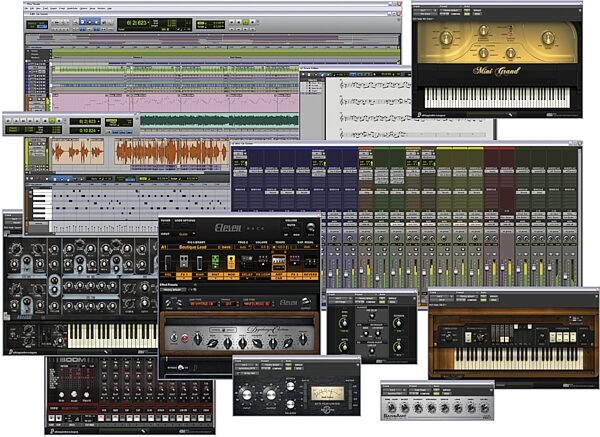Click mini piano keyboard in MIDI editor
The width and height of the screenshot is (600, 437).
[42, 204]
